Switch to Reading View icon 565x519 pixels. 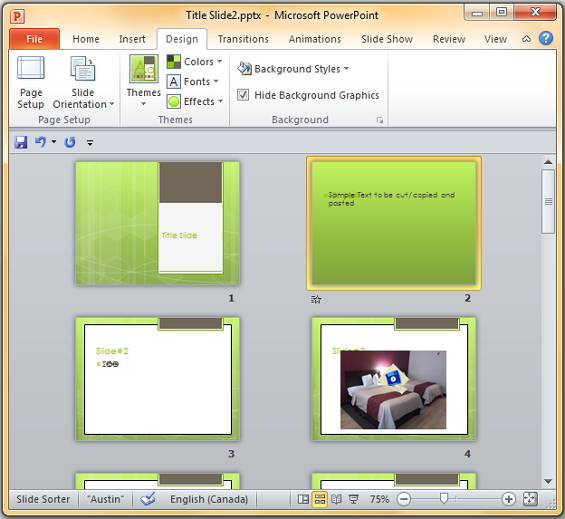click(x=336, y=499)
